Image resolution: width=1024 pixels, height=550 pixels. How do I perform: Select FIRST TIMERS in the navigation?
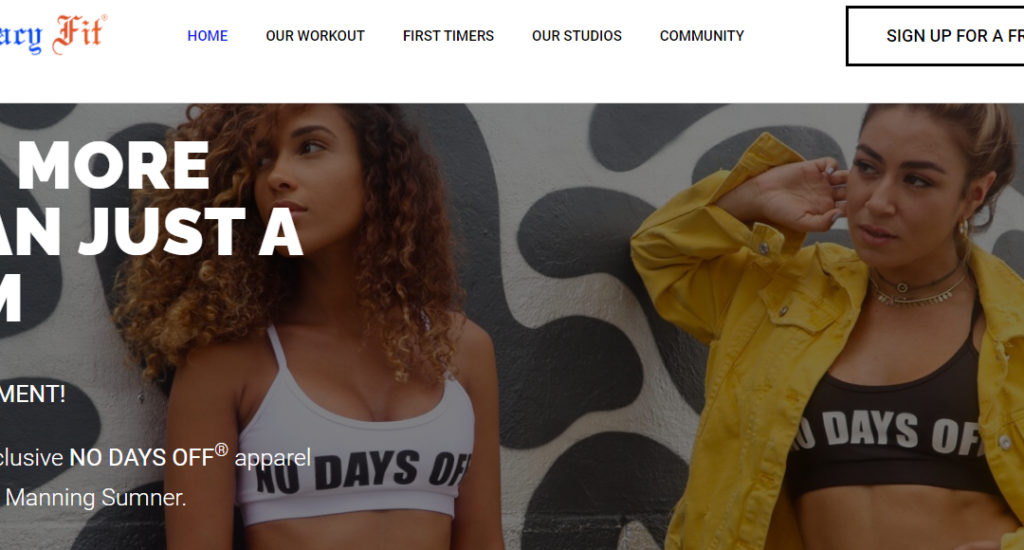point(448,36)
